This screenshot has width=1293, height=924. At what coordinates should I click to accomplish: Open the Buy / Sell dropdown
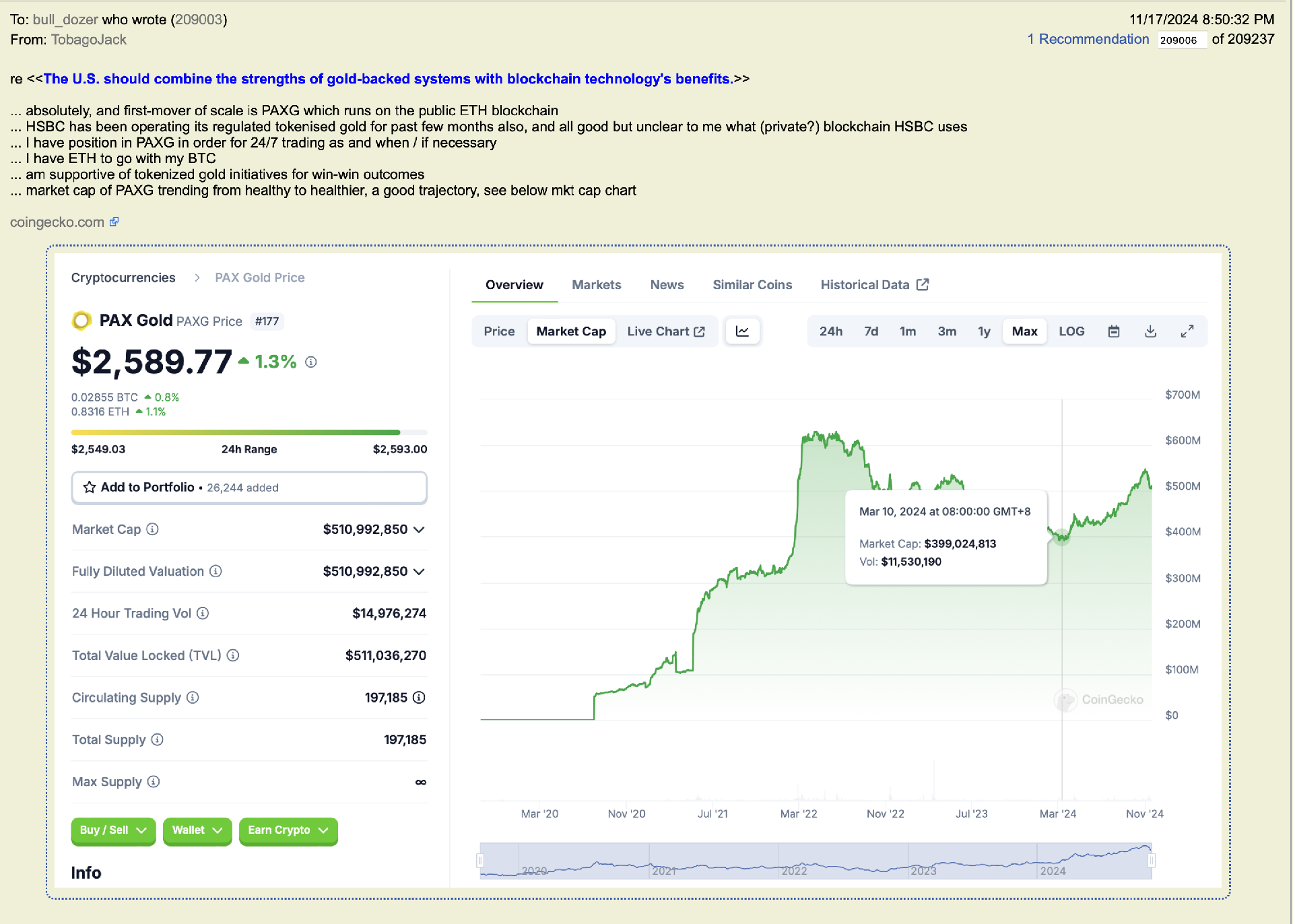coord(113,830)
